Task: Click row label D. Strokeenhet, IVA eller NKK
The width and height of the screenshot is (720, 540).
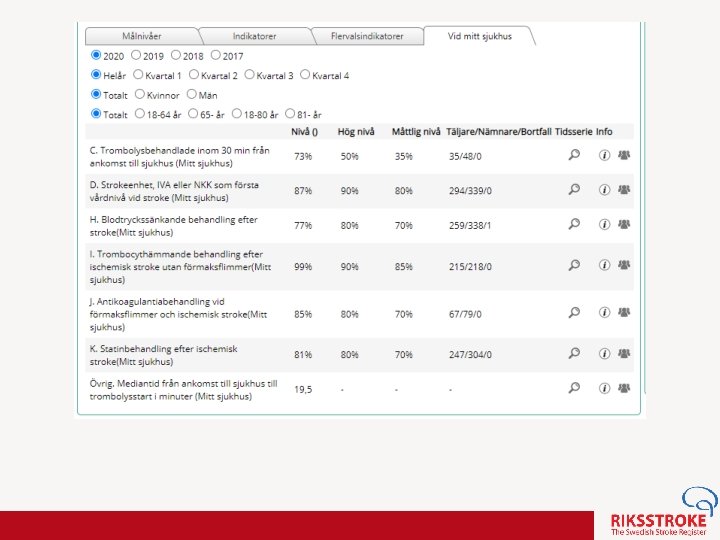Action: [174, 191]
